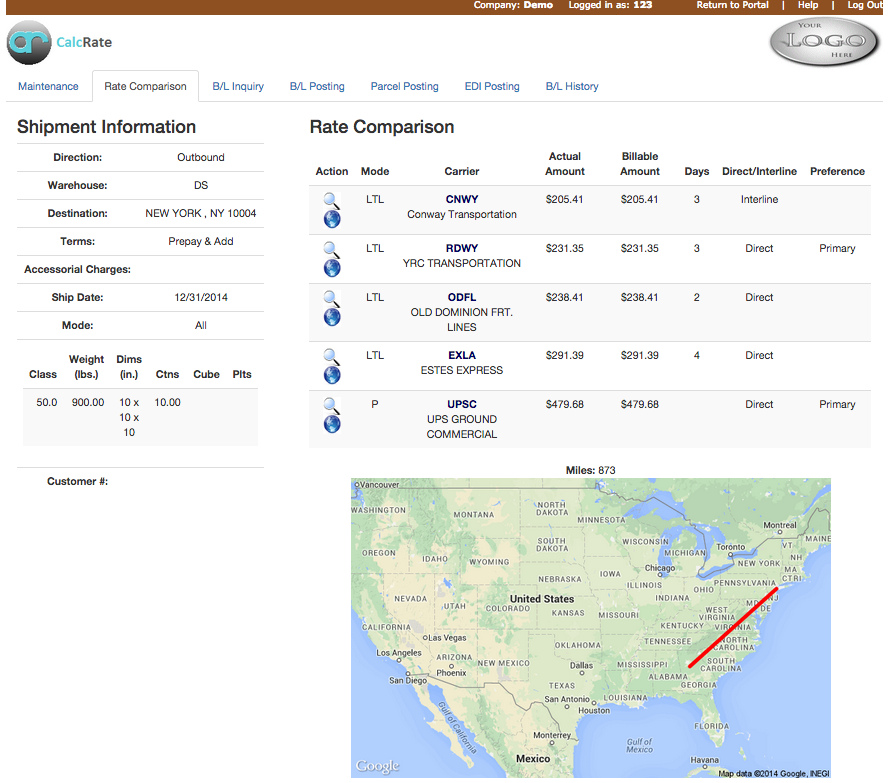This screenshot has width=889, height=783.
Task: Click the route map of the United States
Action: (591, 628)
